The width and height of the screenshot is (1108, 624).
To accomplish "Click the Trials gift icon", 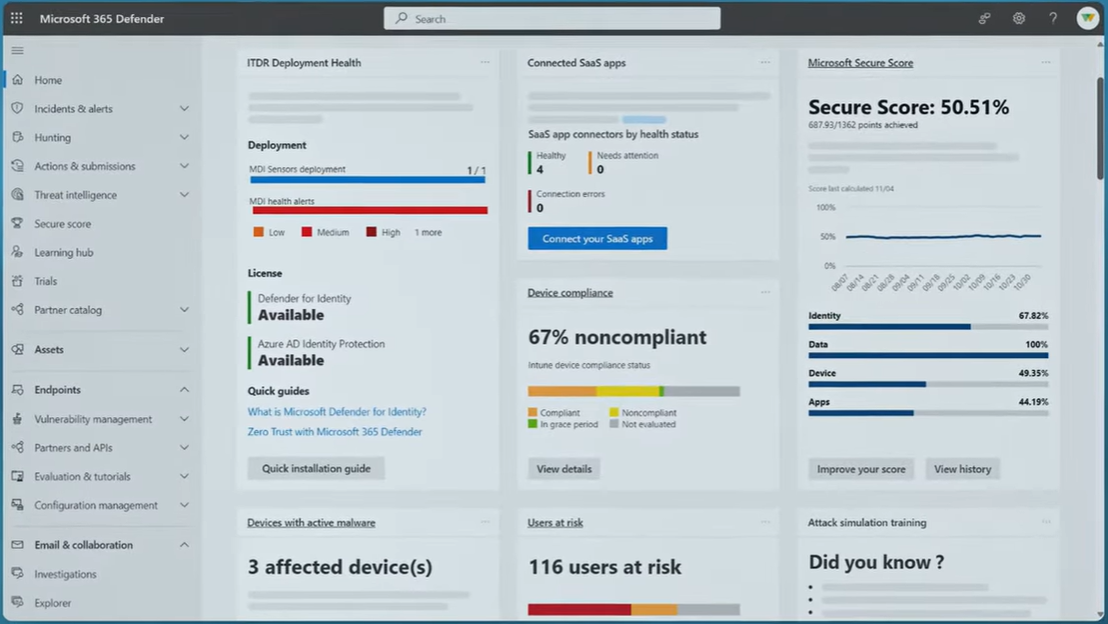I will pos(18,281).
